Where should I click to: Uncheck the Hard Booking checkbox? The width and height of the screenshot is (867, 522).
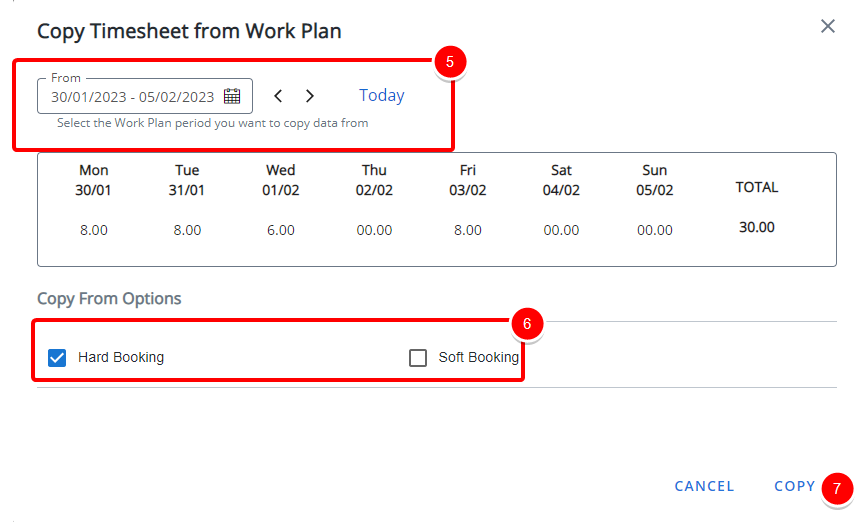point(57,358)
